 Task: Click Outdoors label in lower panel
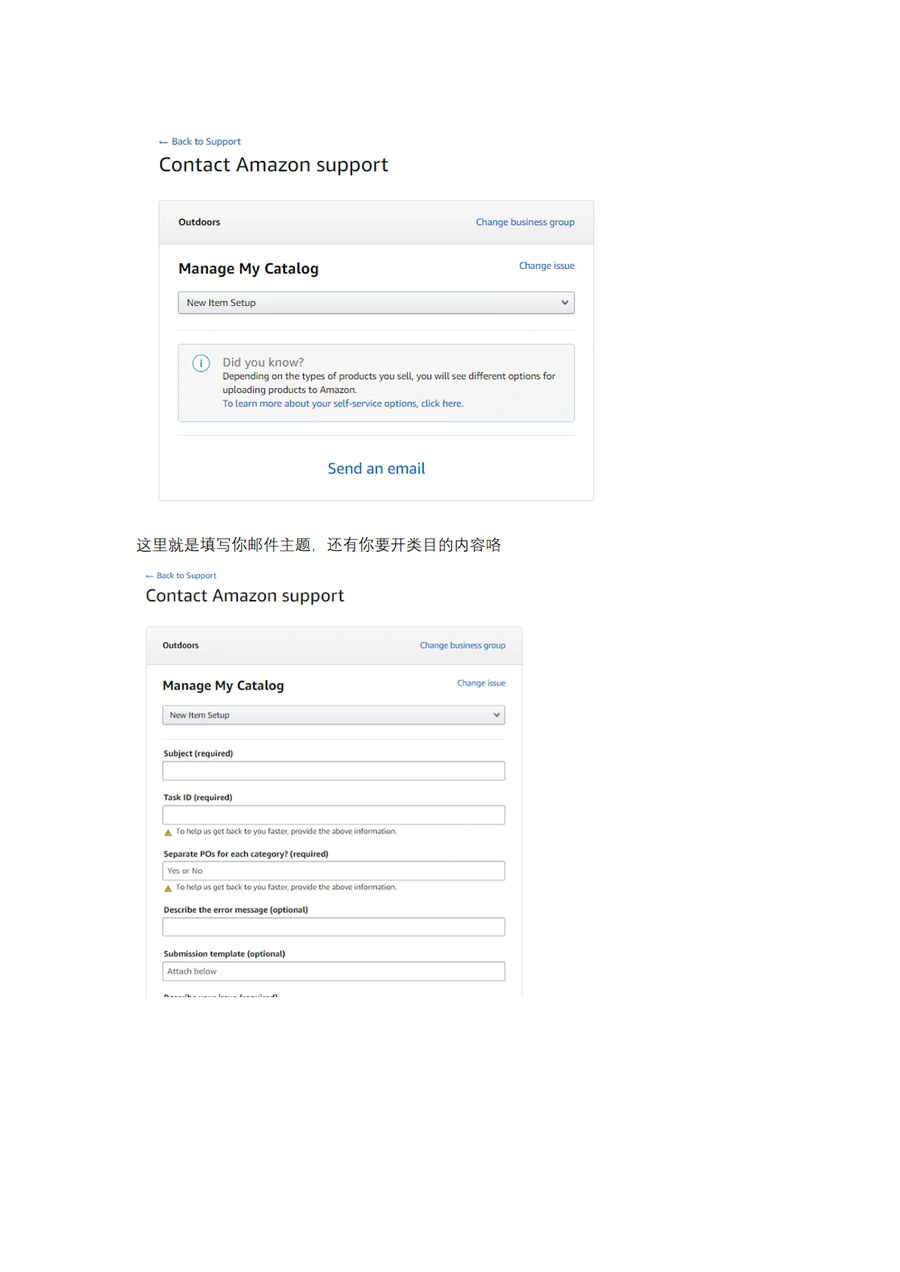[x=180, y=646]
